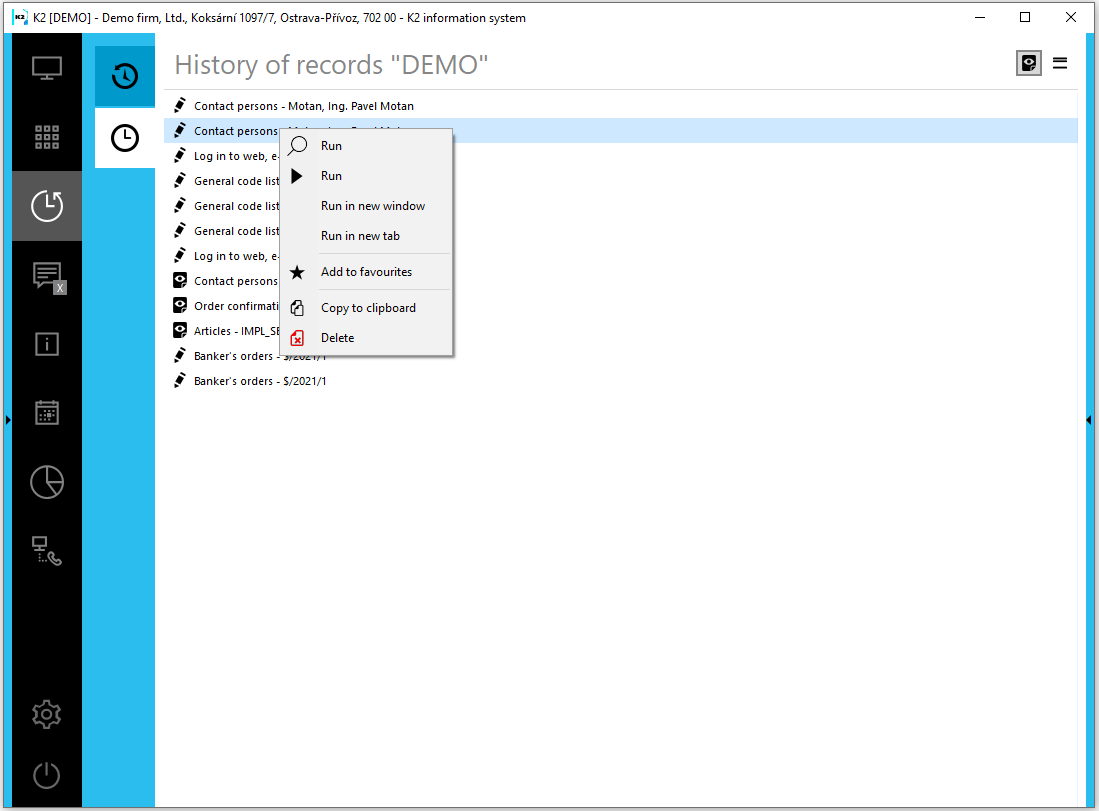
Task: Select first Contact persons - Motan row
Action: pyautogui.click(x=620, y=106)
